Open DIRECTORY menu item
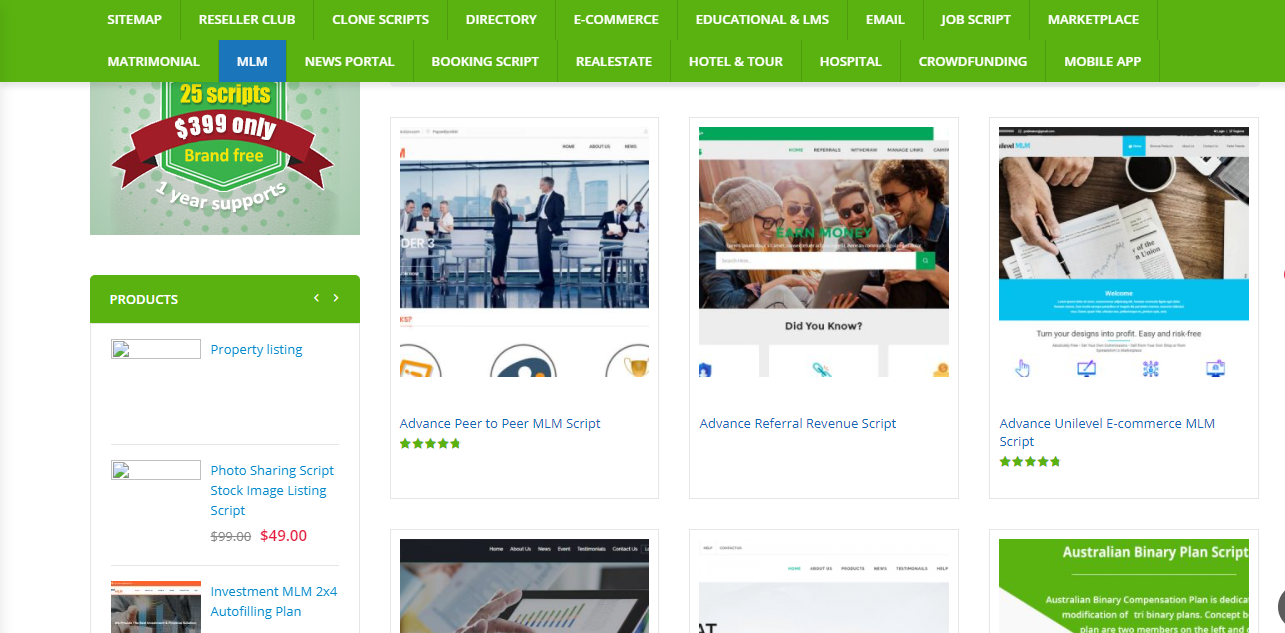This screenshot has height=633, width=1285. click(501, 19)
